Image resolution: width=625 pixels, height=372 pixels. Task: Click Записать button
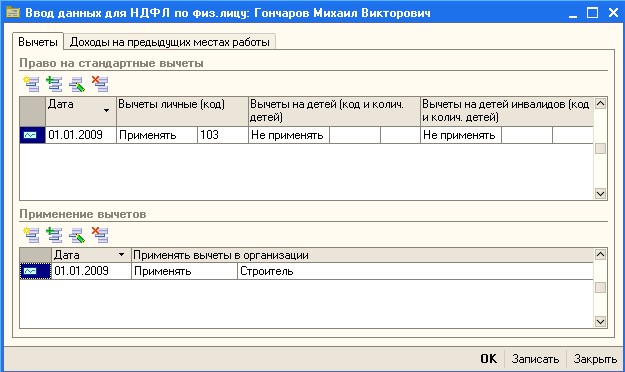coord(535,359)
